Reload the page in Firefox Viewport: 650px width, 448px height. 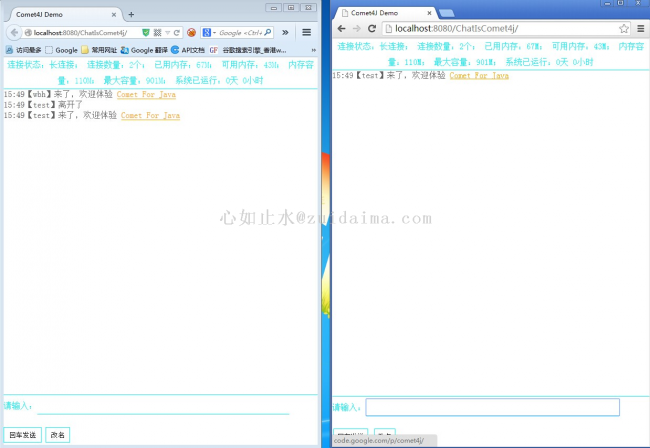177,32
